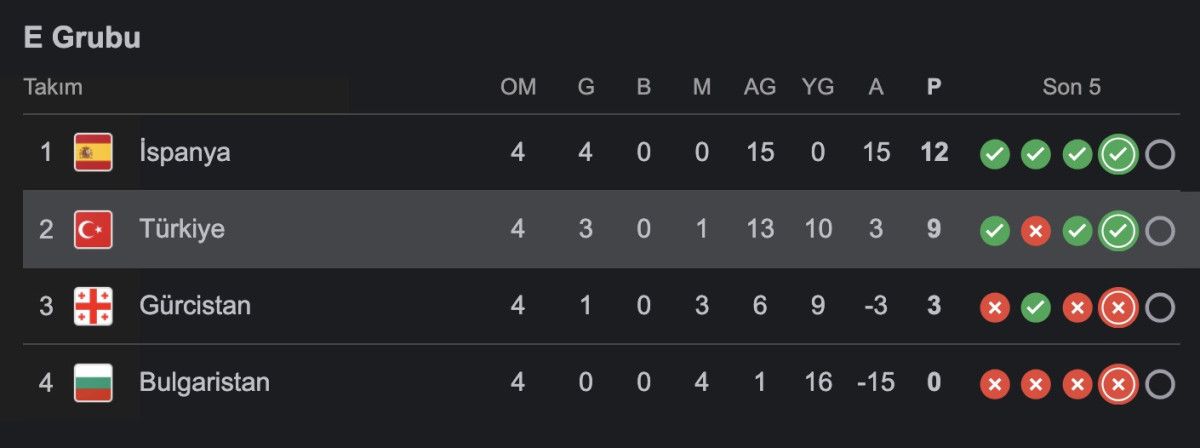Click İspanya's latest circled win icon

tap(1118, 154)
